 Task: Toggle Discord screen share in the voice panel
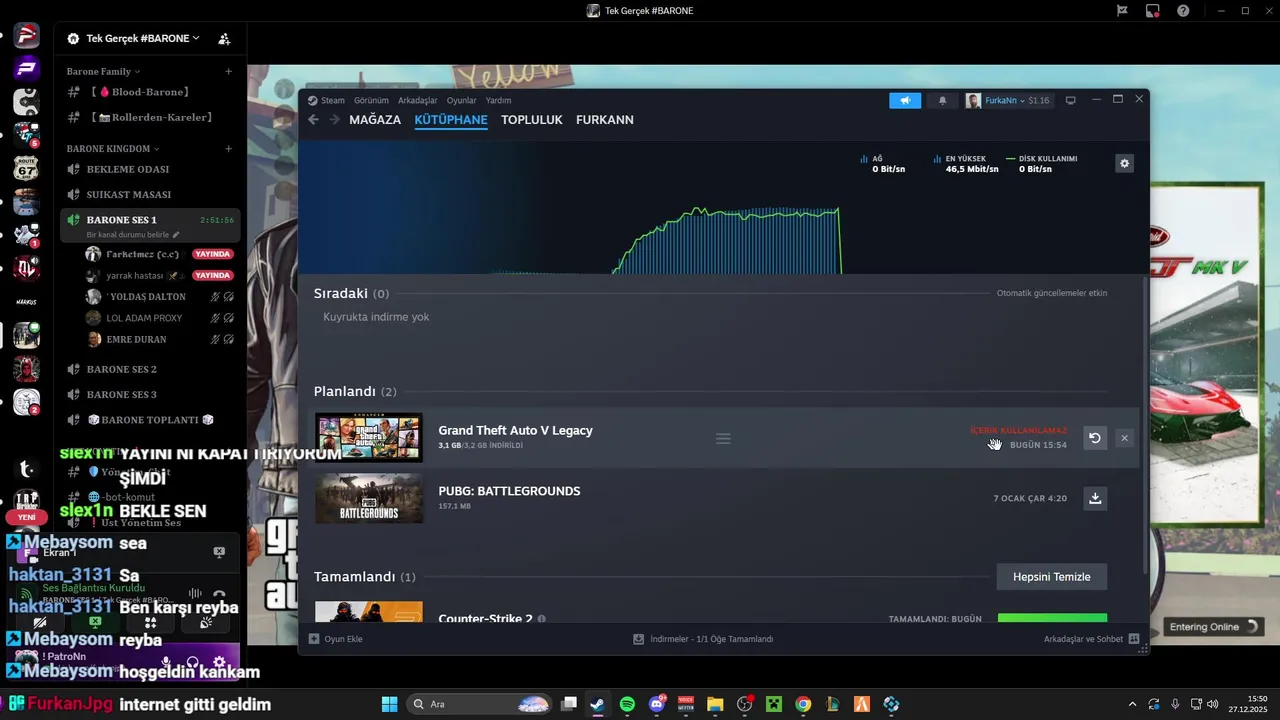(x=95, y=622)
